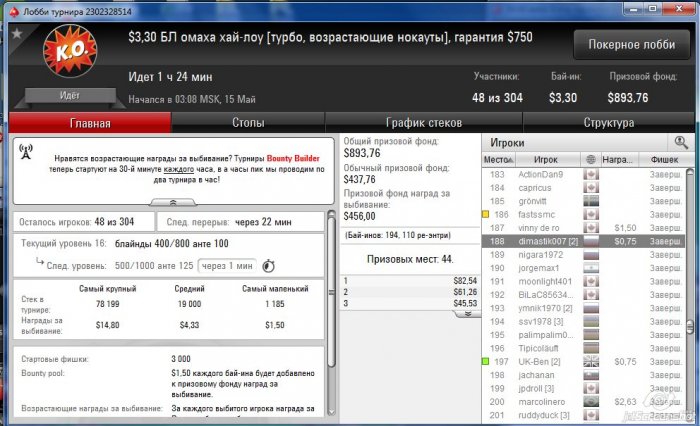The width and height of the screenshot is (700, 426).
Task: Click 'Призовых мест: 44.' text
Action: pyautogui.click(x=410, y=259)
